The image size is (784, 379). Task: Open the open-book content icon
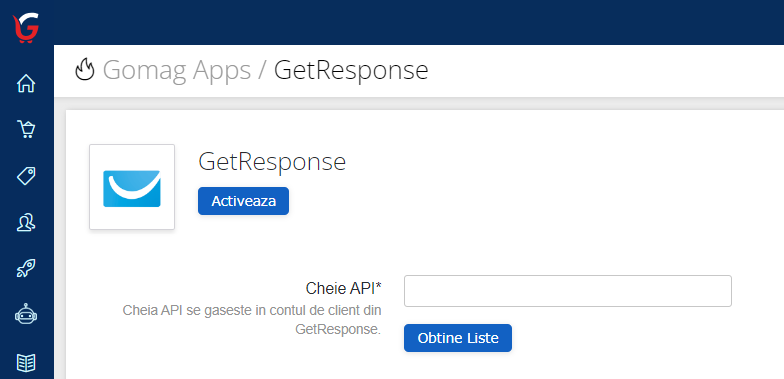pos(26,362)
